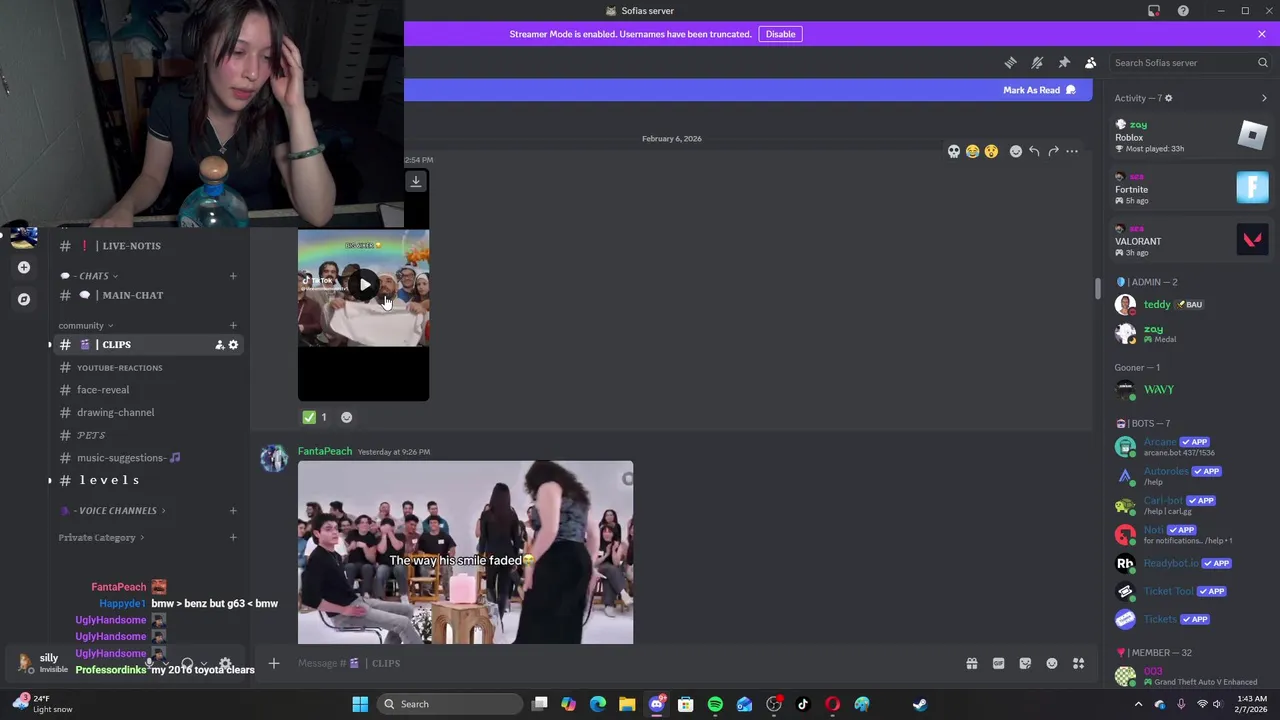The image size is (1280, 720).
Task: Open youtube-reactions channel
Action: 119,368
